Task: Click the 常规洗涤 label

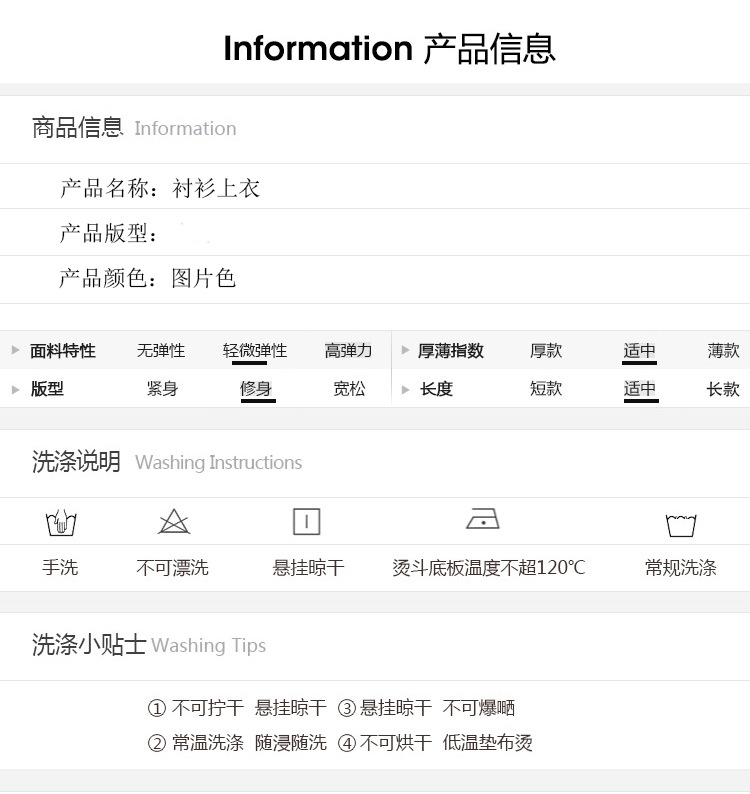Action: pos(681,567)
